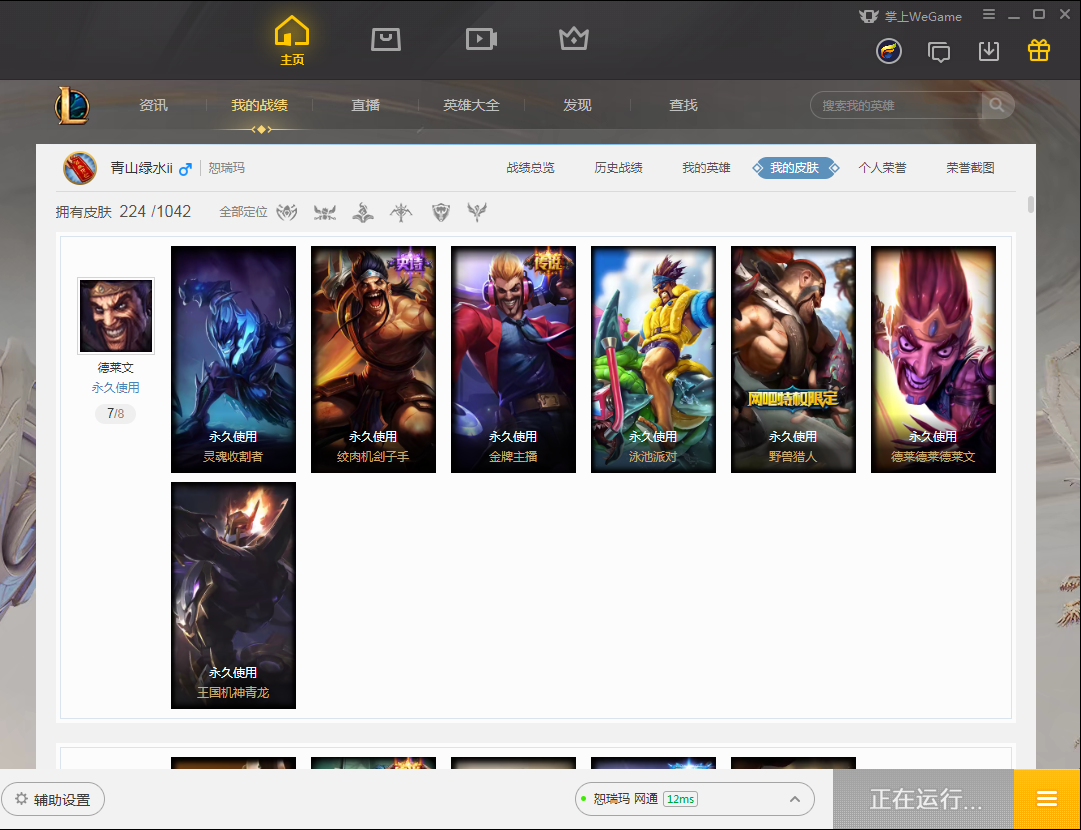Open the 绞肉机刽子手 skin card
This screenshot has height=830, width=1081.
(373, 359)
